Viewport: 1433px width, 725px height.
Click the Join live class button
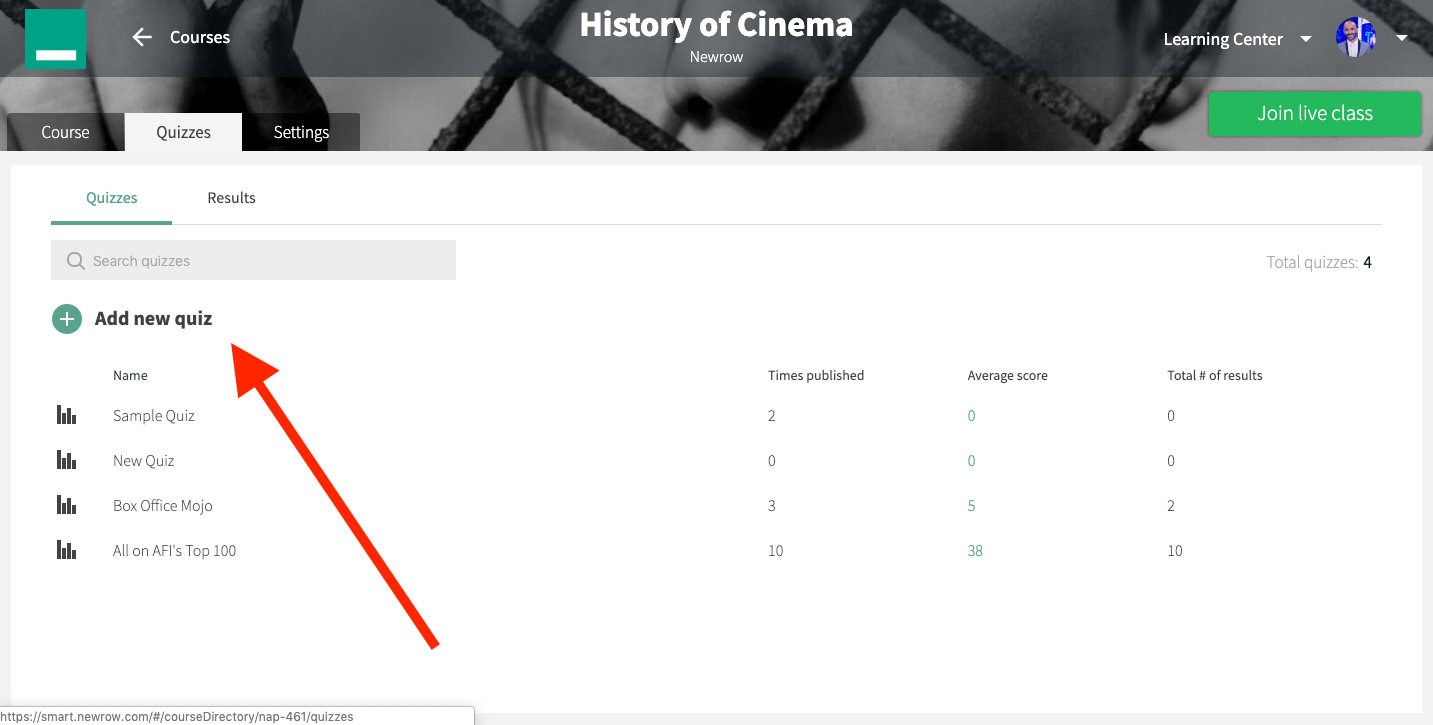1315,113
